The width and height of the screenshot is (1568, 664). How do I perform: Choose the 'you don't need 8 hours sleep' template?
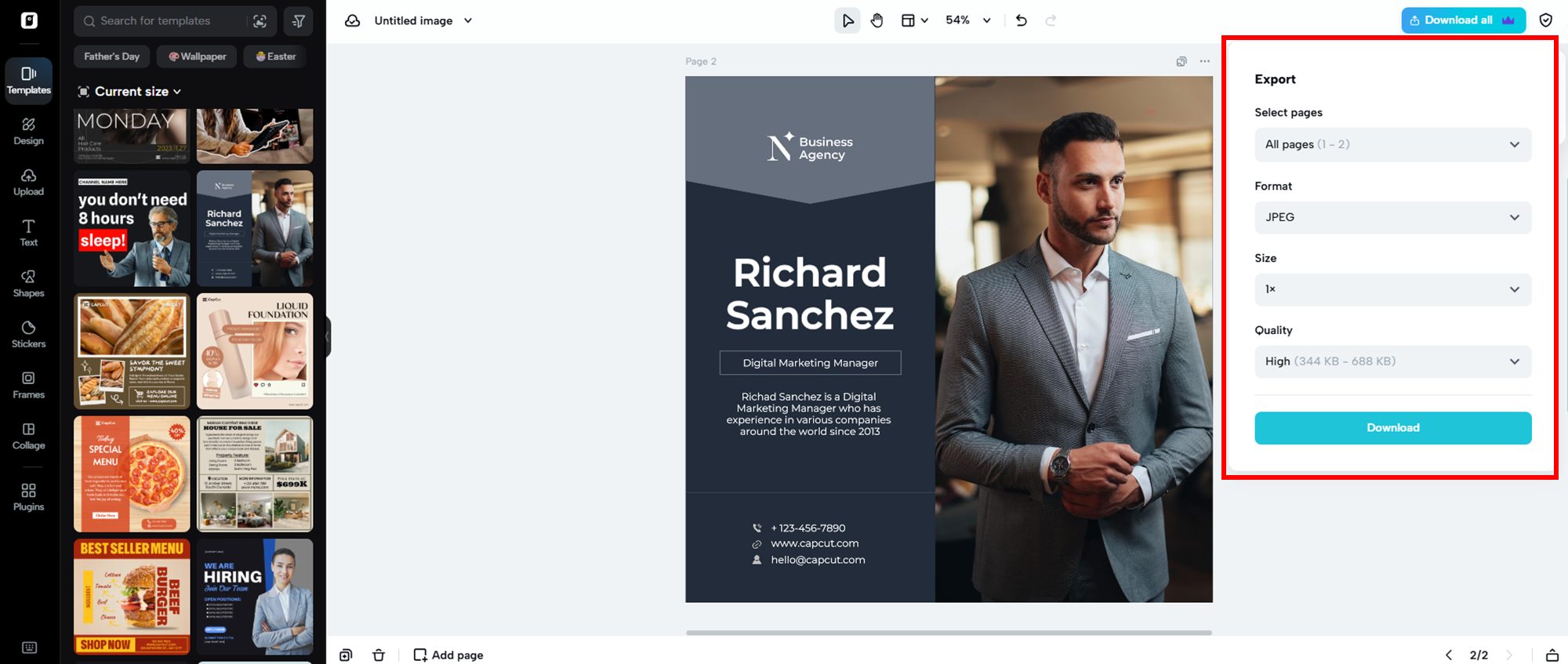pyautogui.click(x=132, y=228)
